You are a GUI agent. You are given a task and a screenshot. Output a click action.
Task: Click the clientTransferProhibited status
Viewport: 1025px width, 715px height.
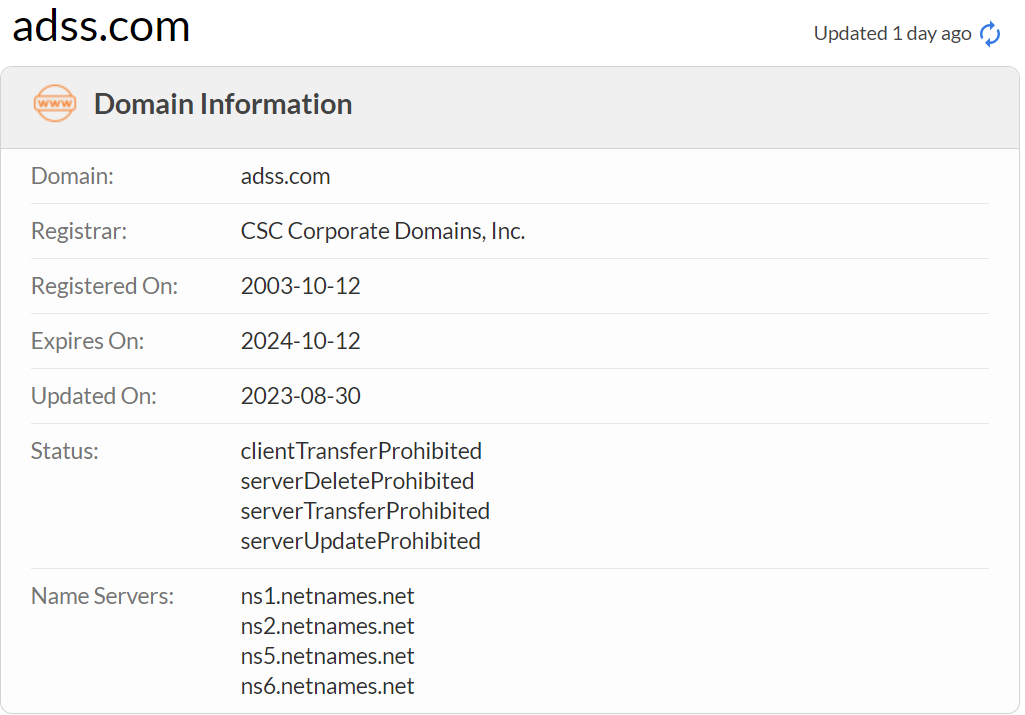361,451
